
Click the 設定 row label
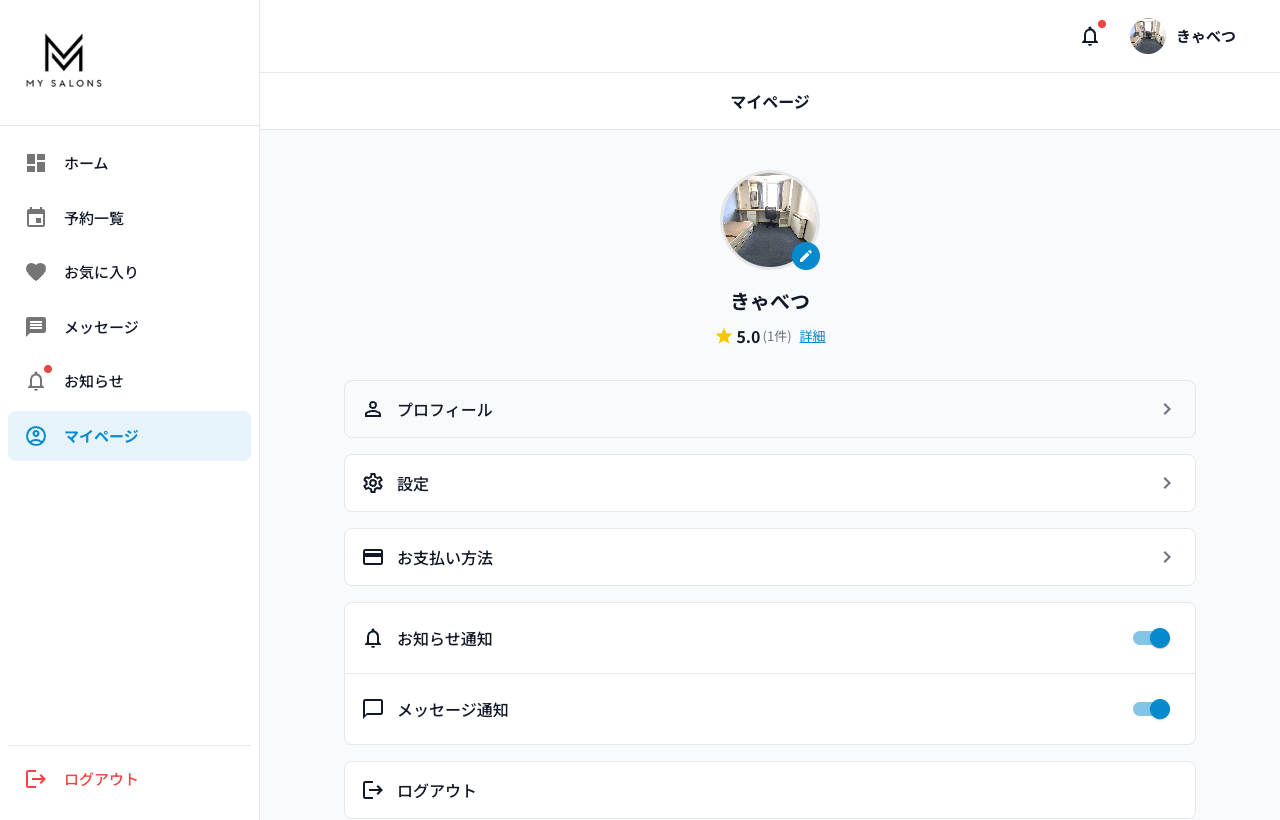click(413, 484)
